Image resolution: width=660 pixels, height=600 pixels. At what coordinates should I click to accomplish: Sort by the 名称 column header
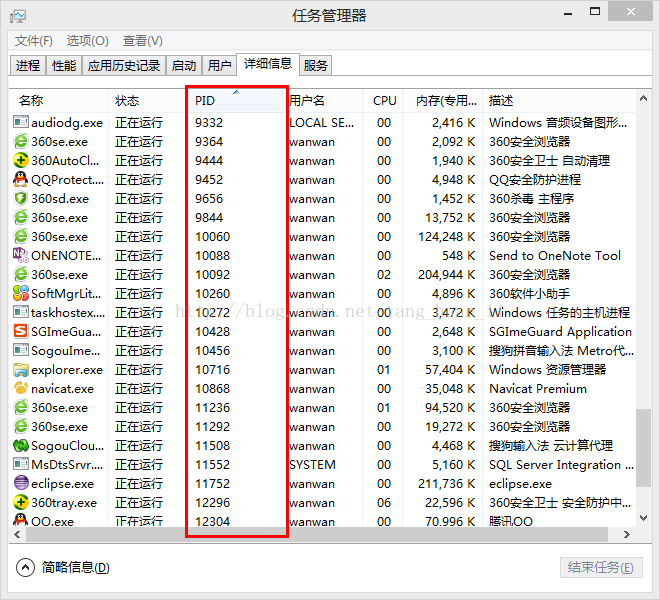pos(59,101)
